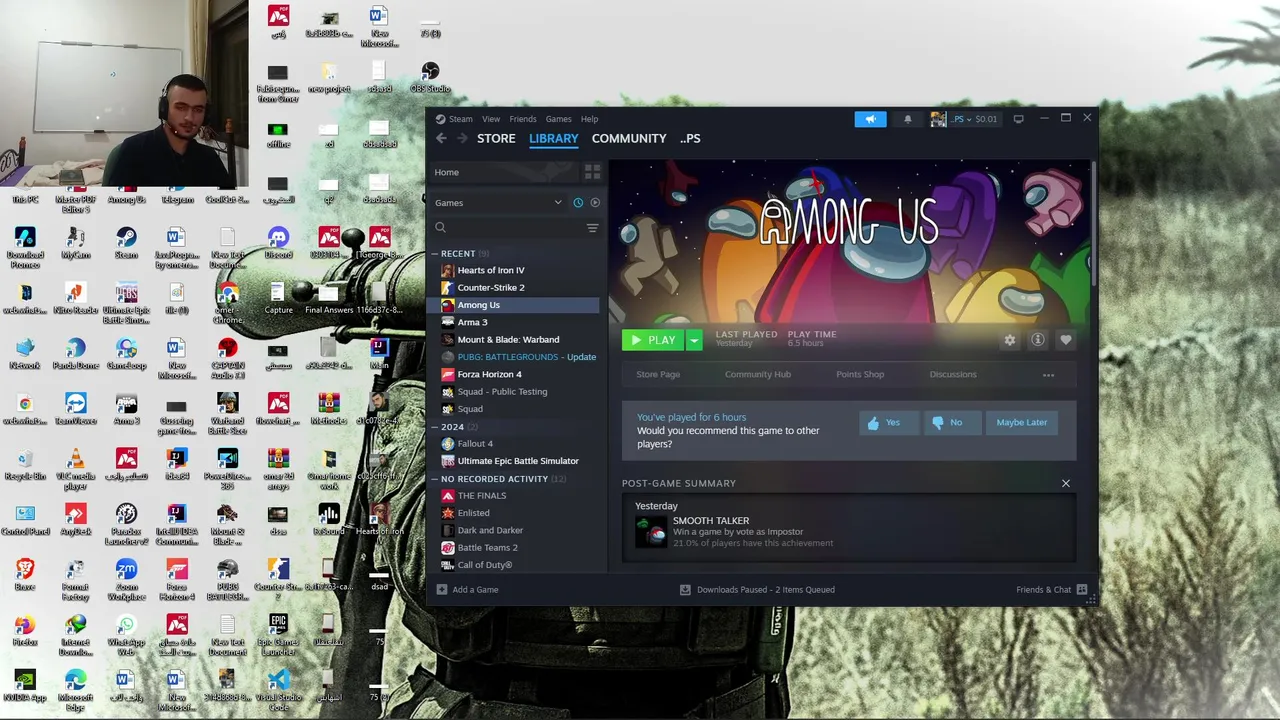Open the Discussions link
The height and width of the screenshot is (720, 1280).
(953, 375)
